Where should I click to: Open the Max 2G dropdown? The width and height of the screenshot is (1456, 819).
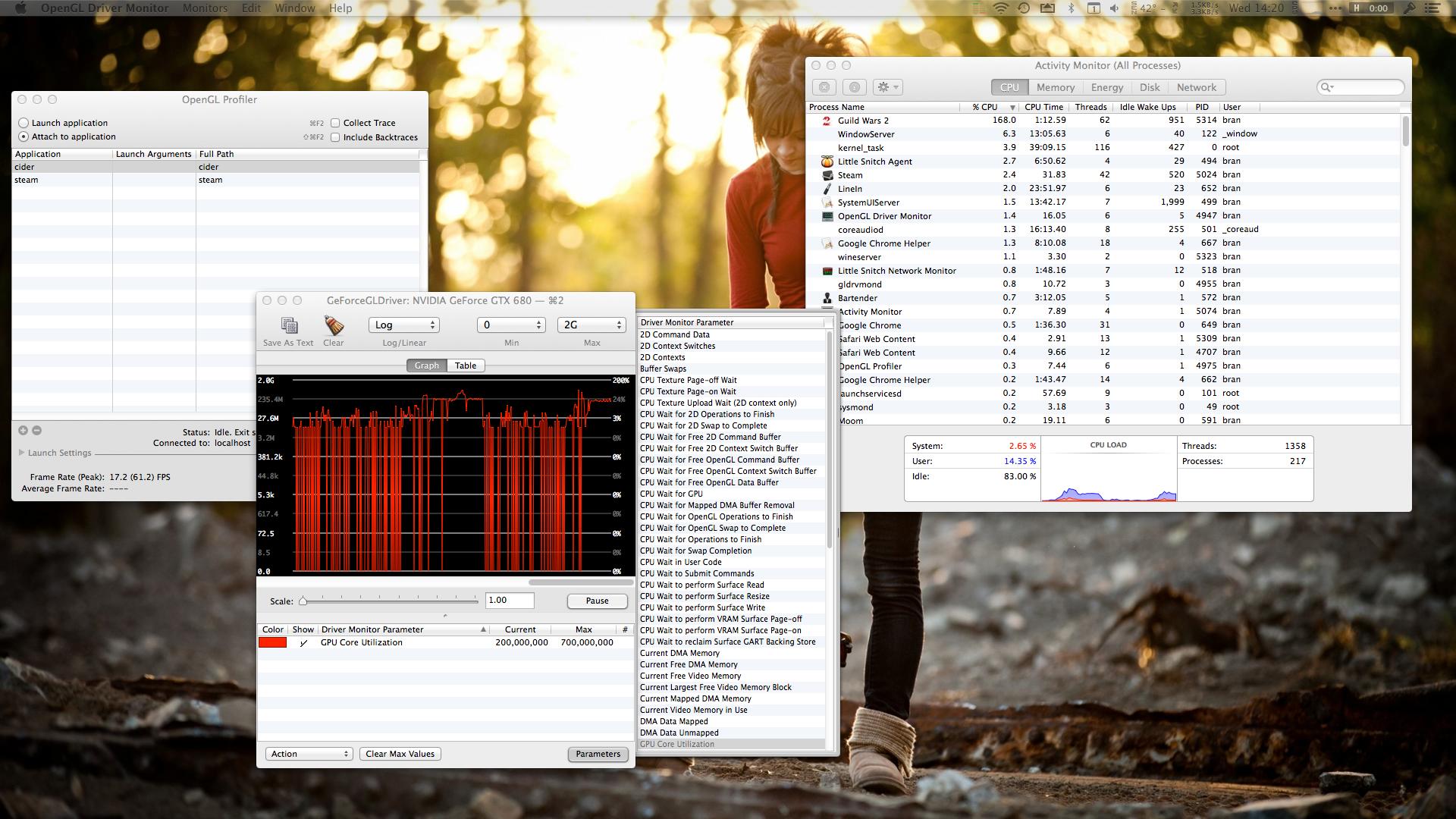[591, 325]
